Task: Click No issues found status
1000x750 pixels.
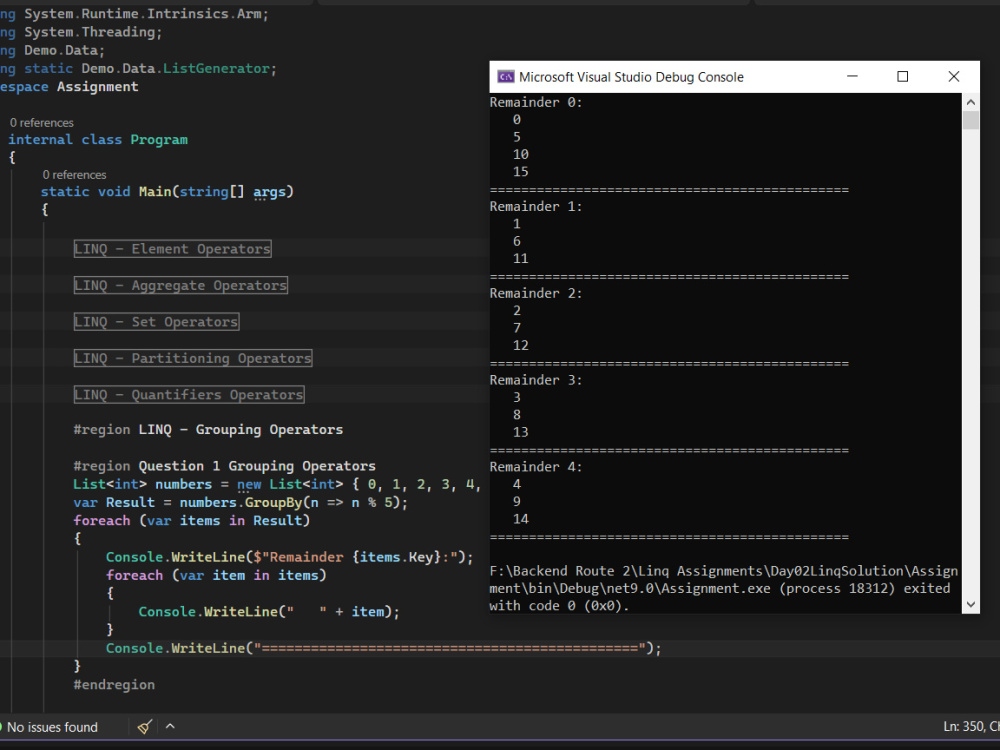Action: click(52, 727)
